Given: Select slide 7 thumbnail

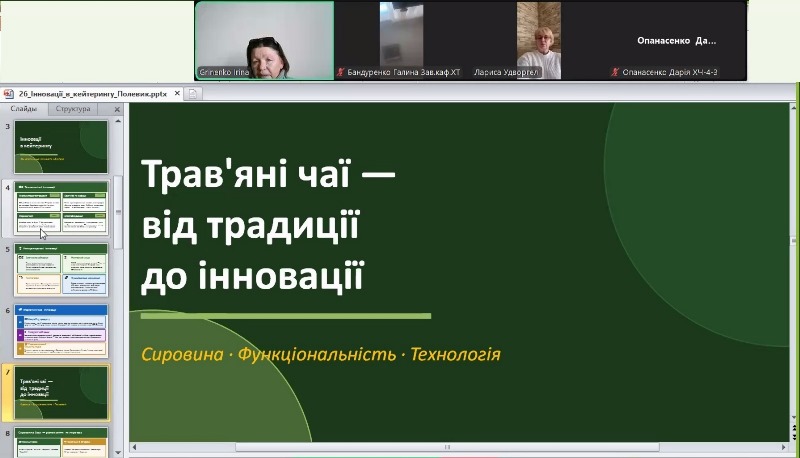Looking at the screenshot, I should point(61,392).
